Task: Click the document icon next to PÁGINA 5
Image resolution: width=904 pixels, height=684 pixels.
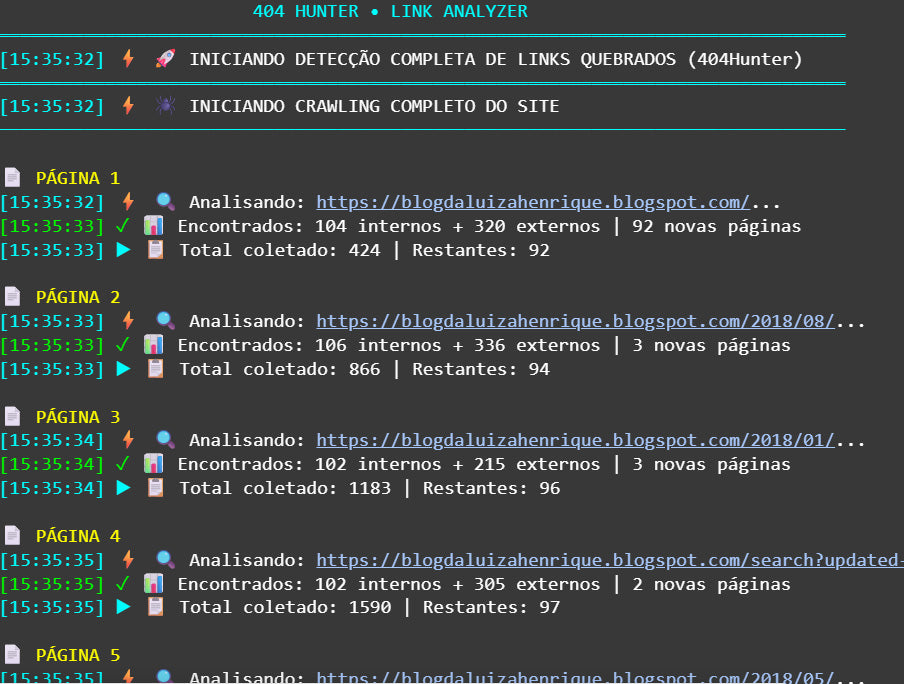Action: coord(12,655)
